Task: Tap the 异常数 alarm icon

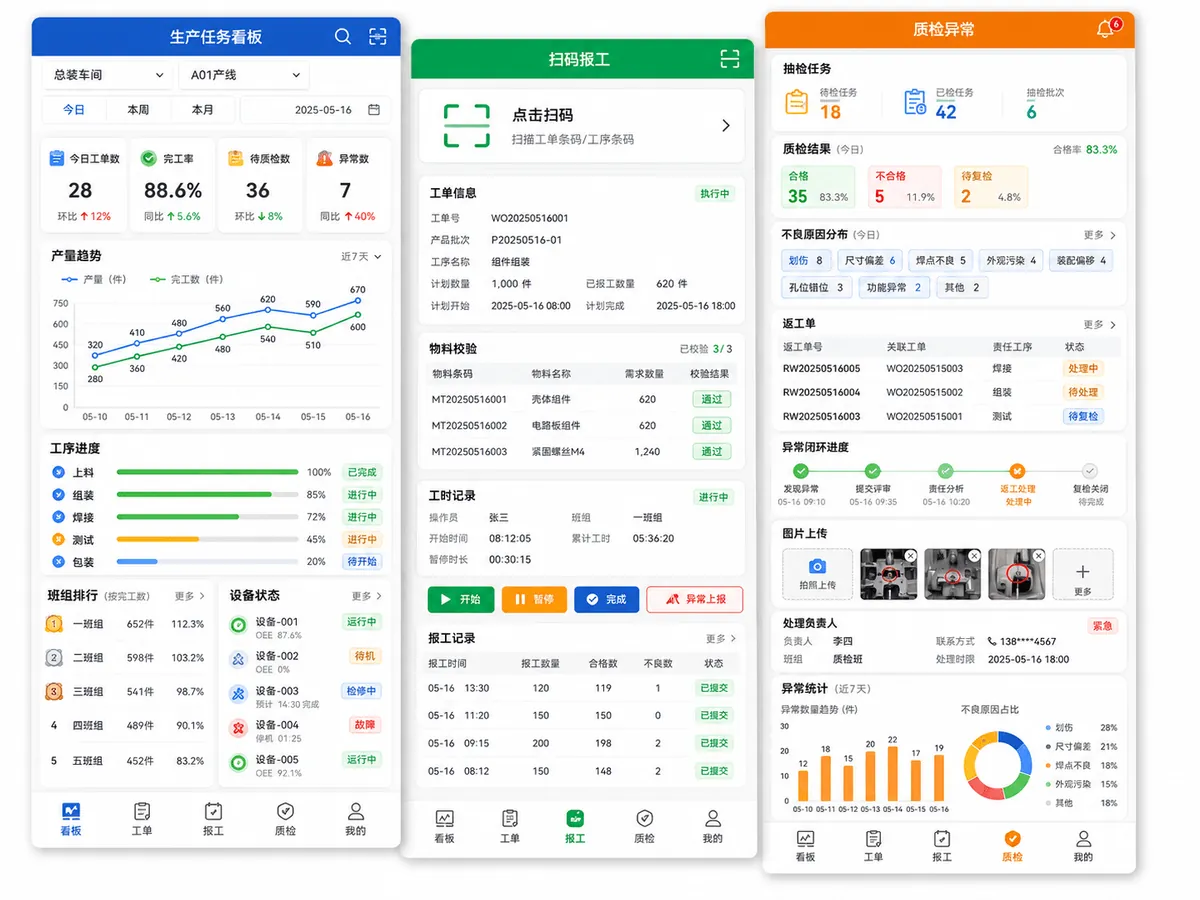Action: pyautogui.click(x=325, y=158)
